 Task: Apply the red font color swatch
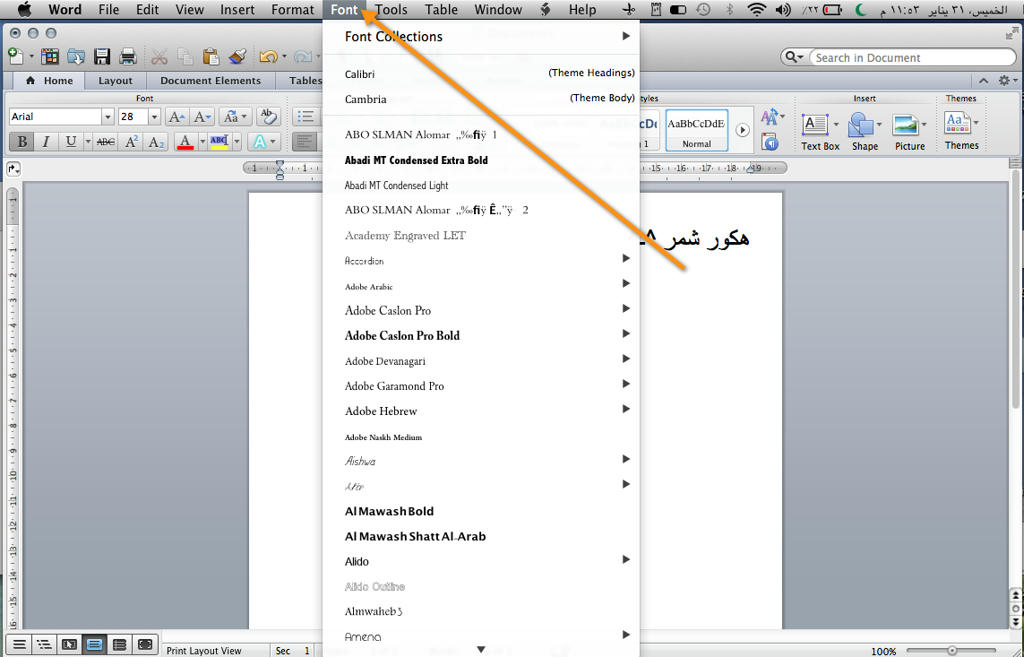pos(185,142)
